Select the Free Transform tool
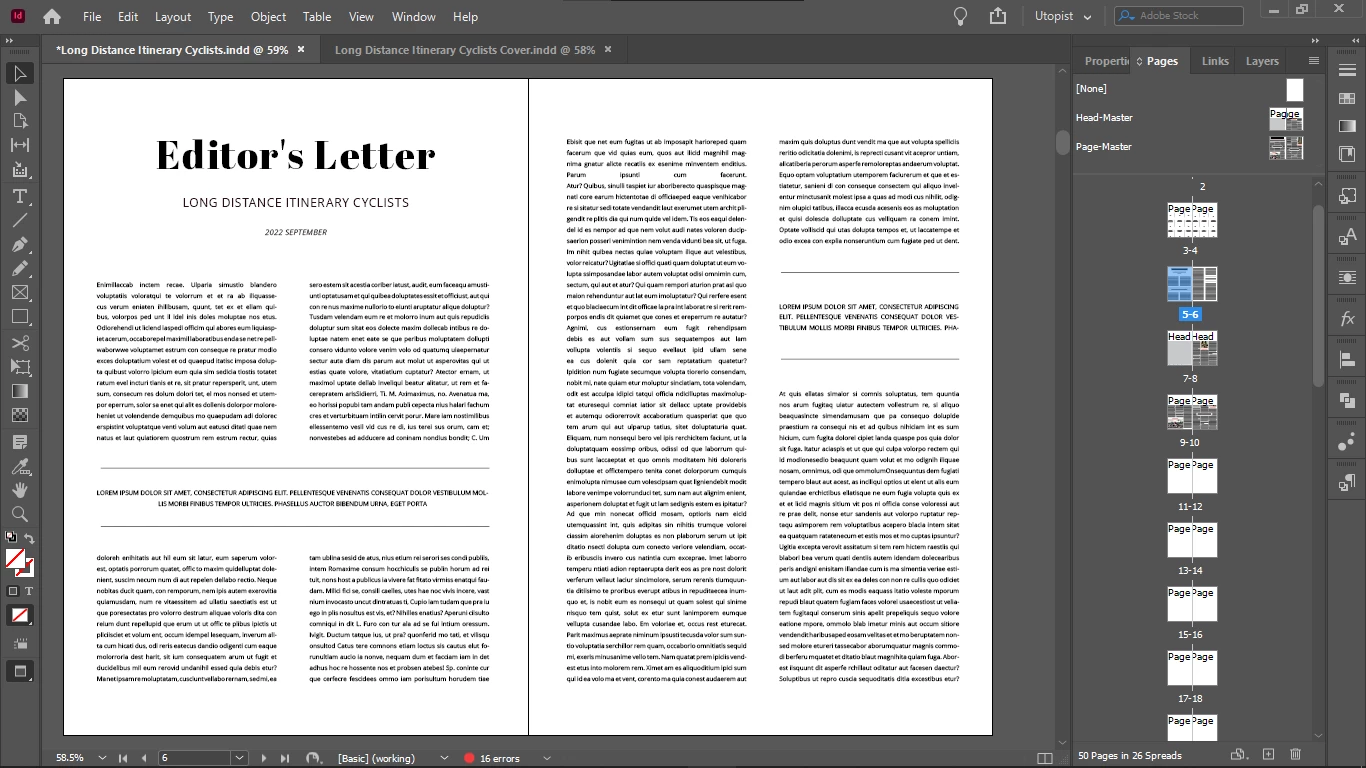The image size is (1366, 768). [x=20, y=367]
